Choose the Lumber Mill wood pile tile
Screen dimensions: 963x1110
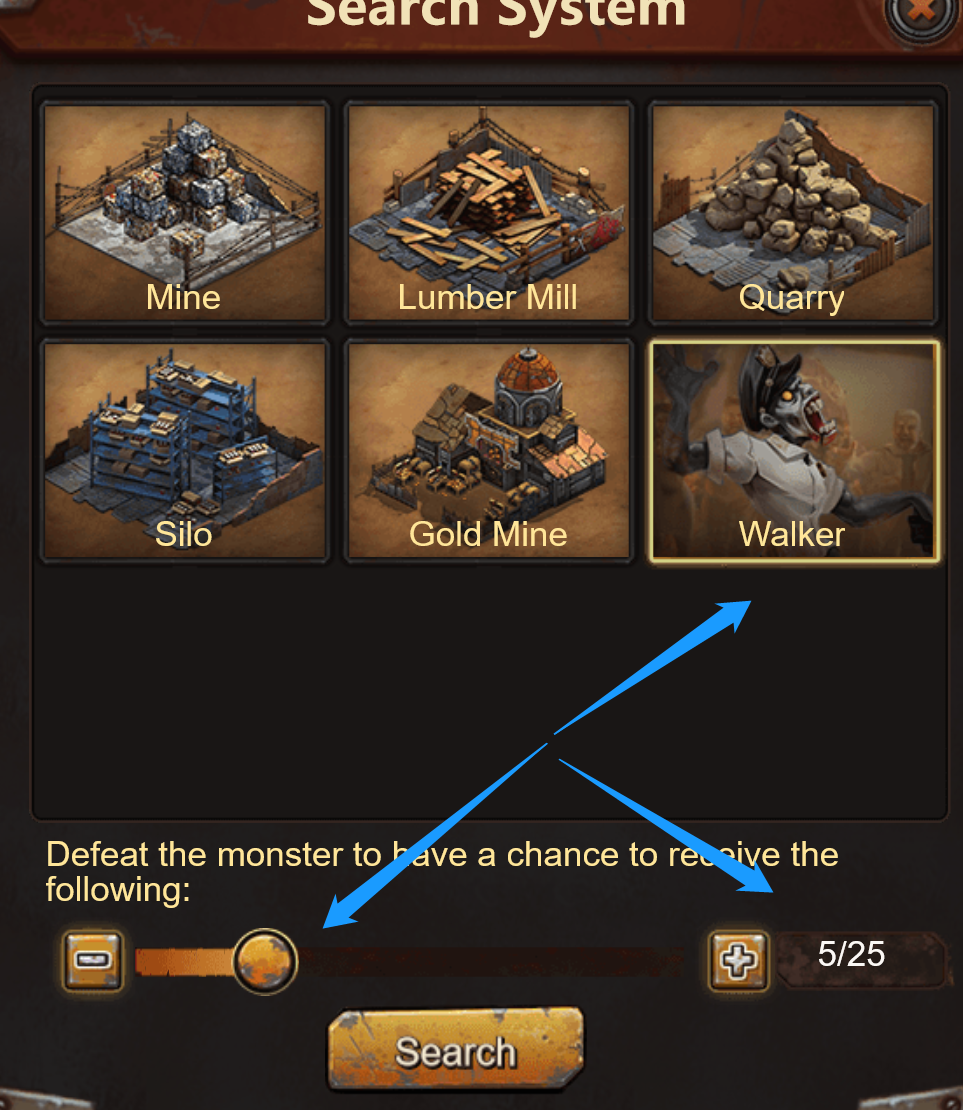(489, 212)
